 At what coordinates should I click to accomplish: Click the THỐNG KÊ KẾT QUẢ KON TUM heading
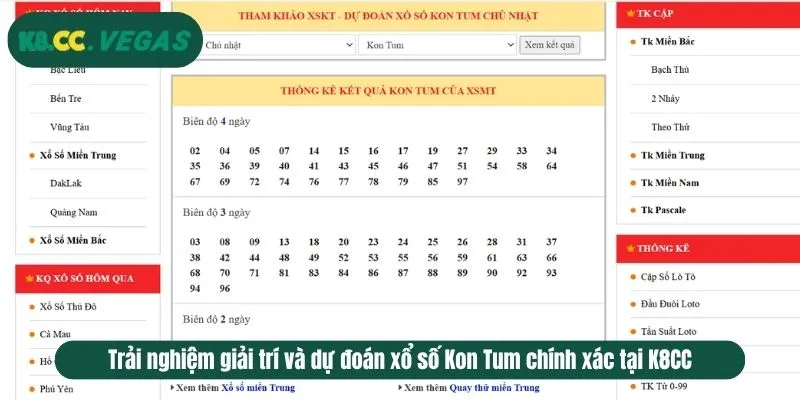point(388,91)
